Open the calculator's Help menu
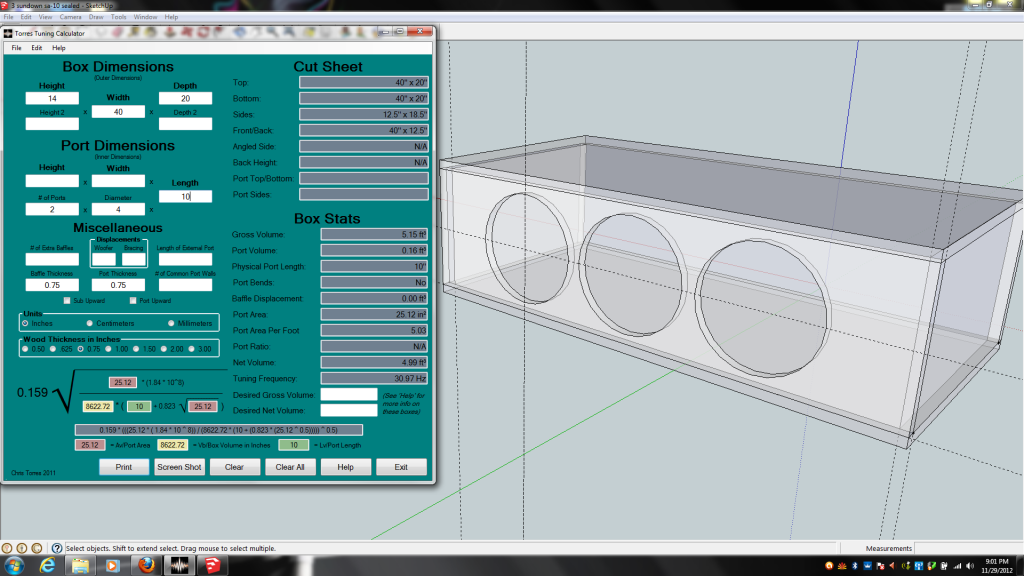This screenshot has height=576, width=1024. tap(59, 48)
